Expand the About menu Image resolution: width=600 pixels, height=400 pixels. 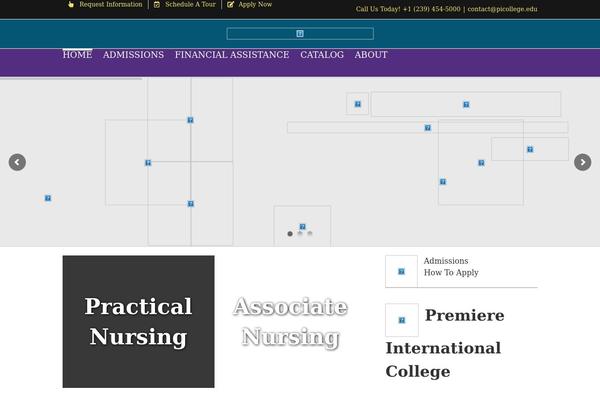tap(371, 55)
